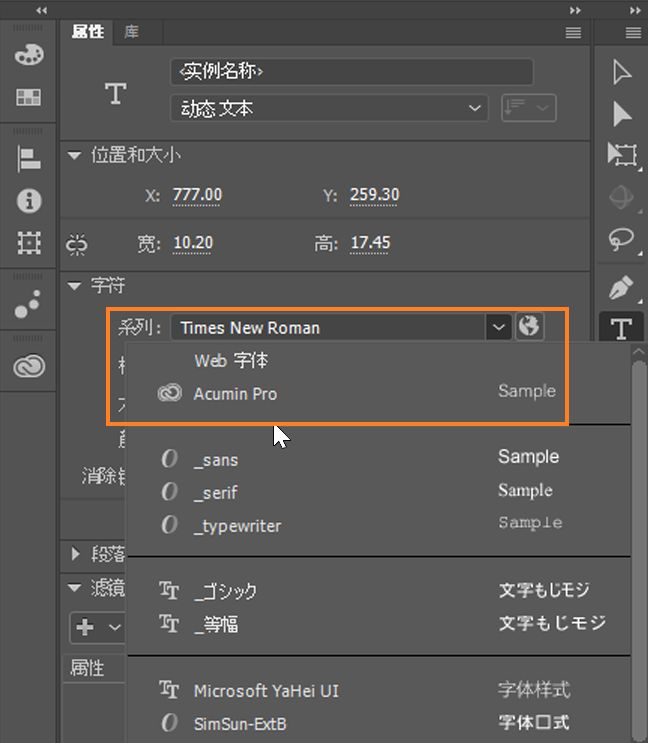Open the tools panel options menu
Image resolution: width=648 pixels, height=743 pixels.
pos(633,33)
